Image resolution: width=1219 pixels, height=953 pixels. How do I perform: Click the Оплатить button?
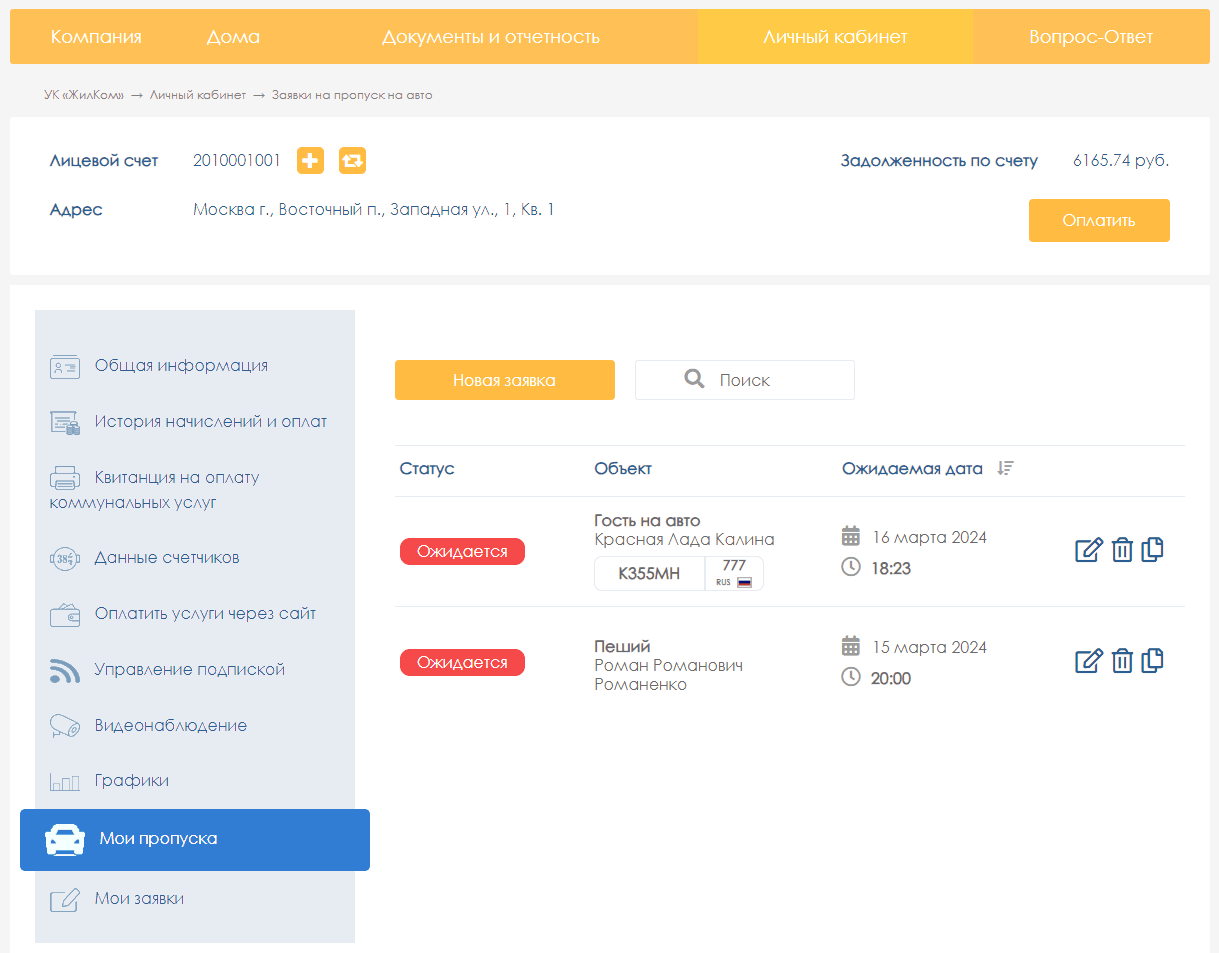tap(1099, 221)
